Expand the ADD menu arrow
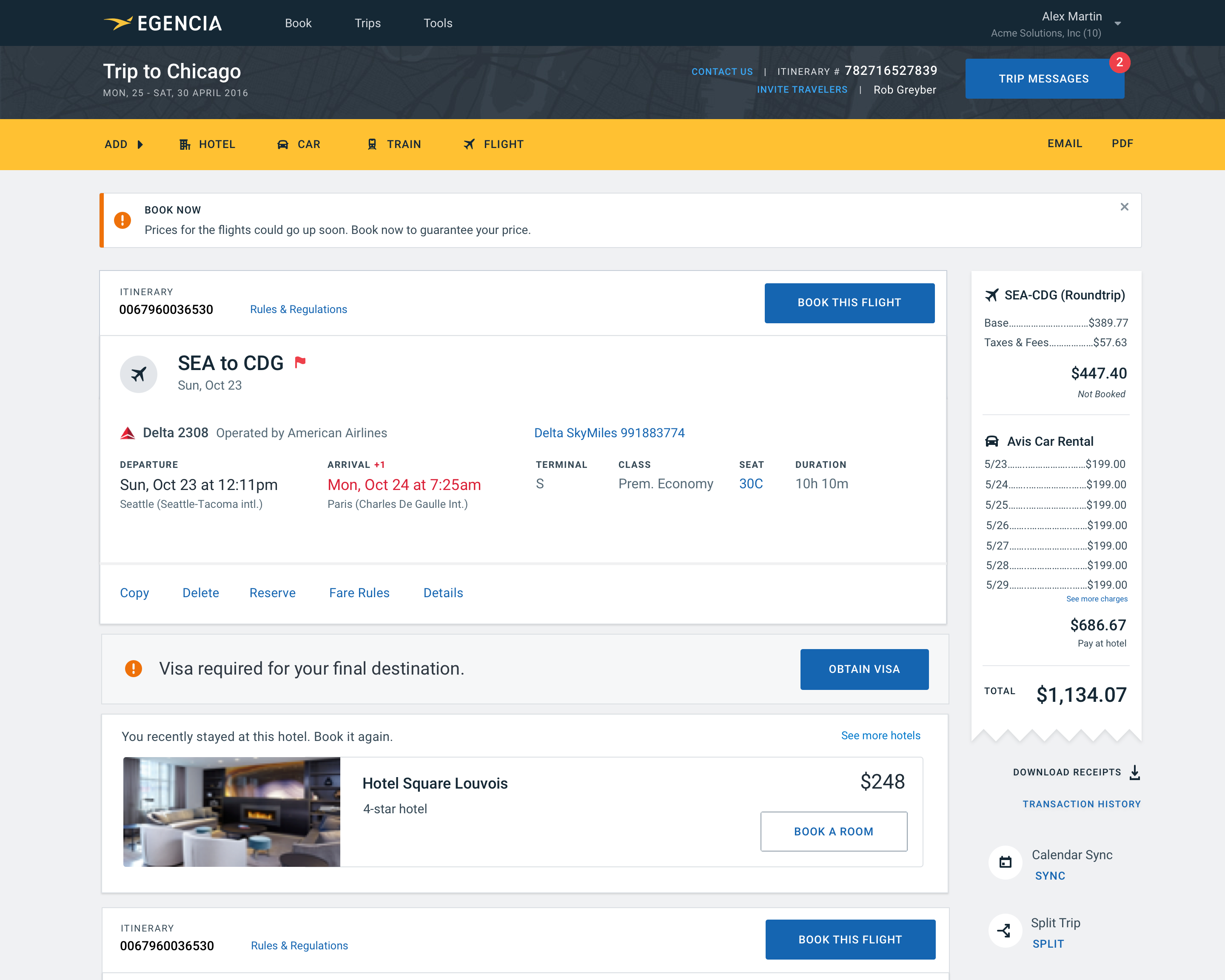Viewport: 1225px width, 980px height. (x=140, y=144)
